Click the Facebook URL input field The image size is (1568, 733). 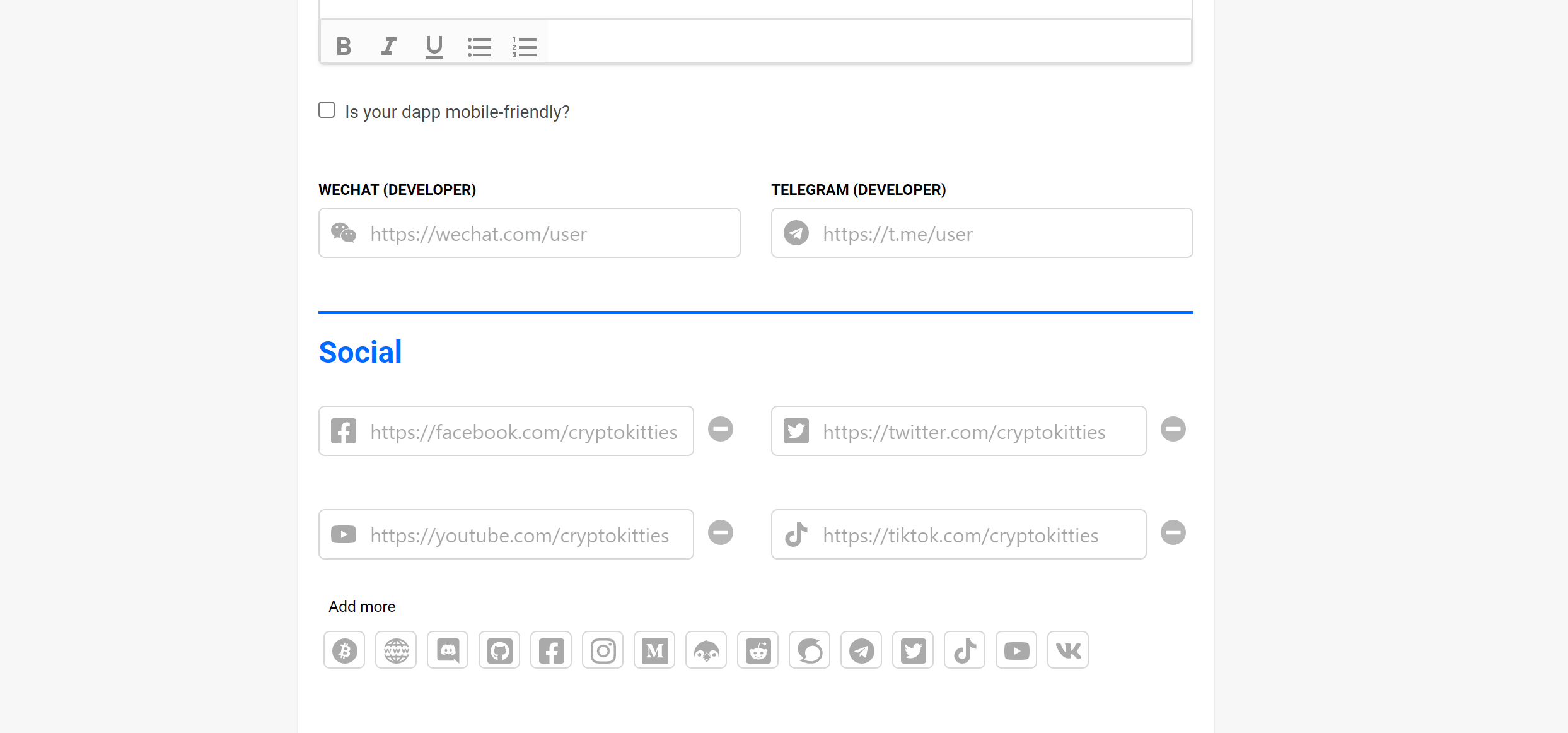523,431
